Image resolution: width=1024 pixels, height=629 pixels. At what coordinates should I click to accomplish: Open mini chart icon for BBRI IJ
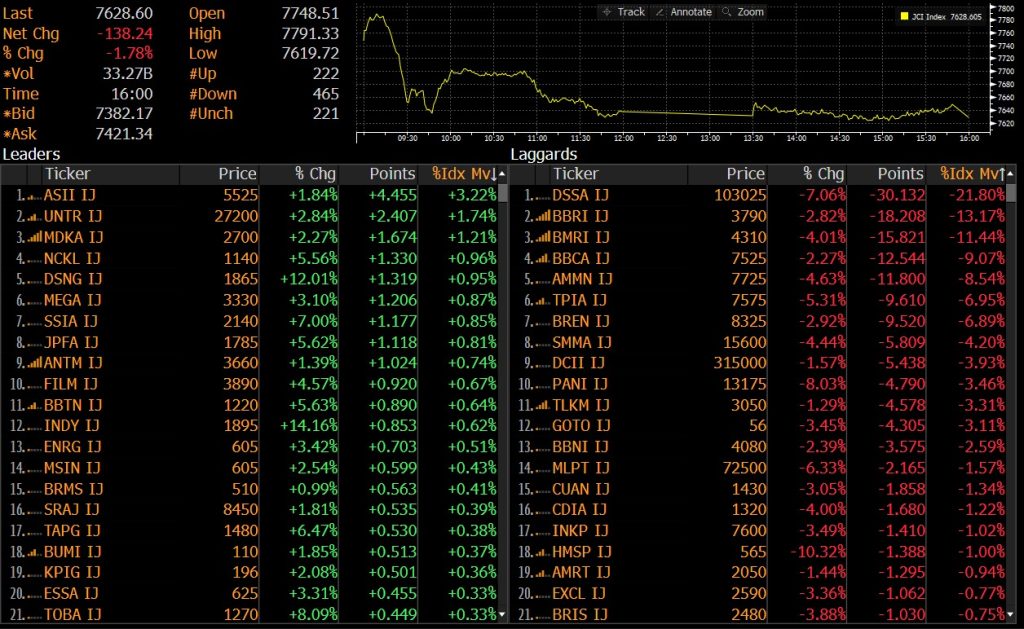(x=543, y=217)
